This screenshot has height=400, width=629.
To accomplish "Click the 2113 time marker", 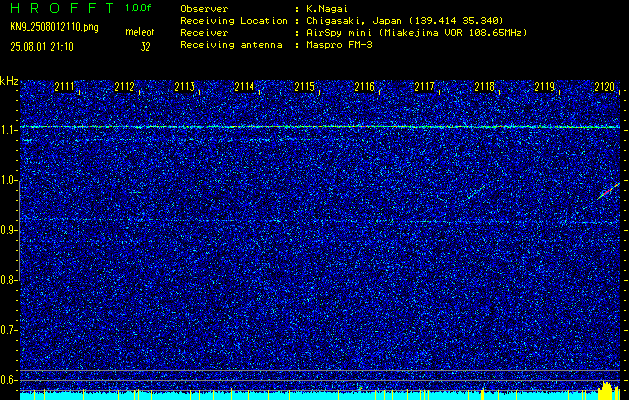I will click(185, 87).
